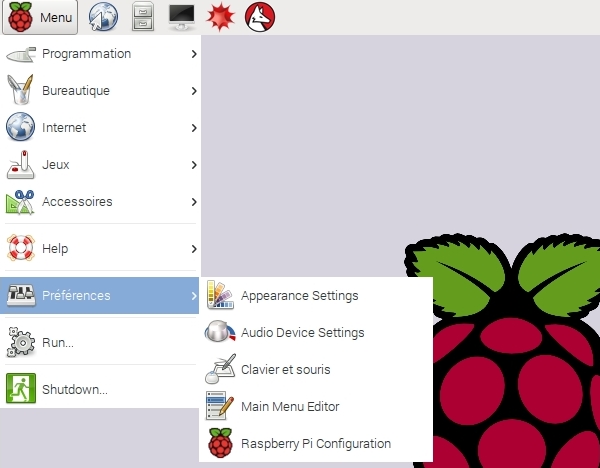This screenshot has width=600, height=468.
Task: Open the Programmation menu entry
Action: click(x=99, y=54)
